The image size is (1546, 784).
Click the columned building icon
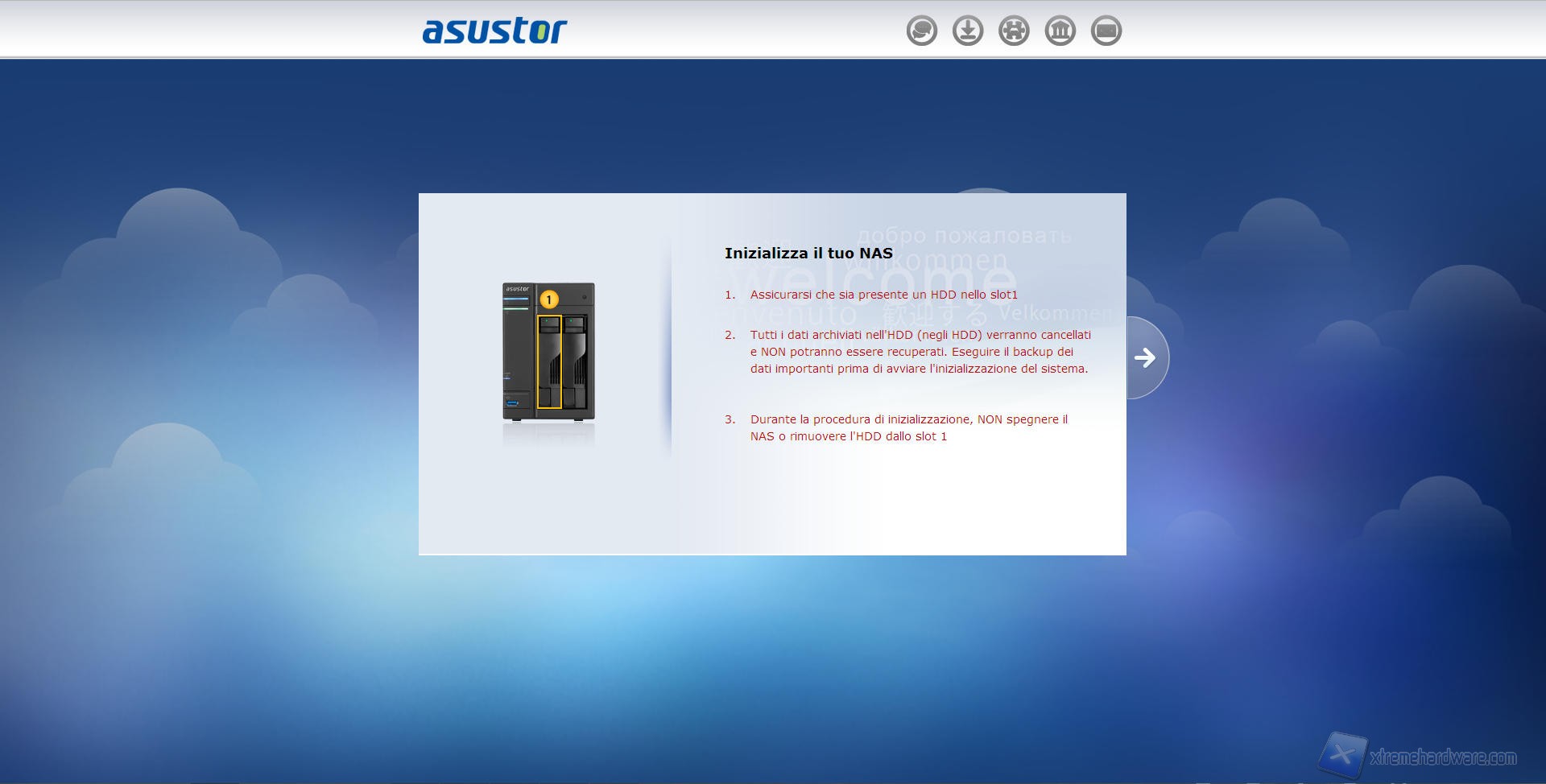tap(1060, 31)
